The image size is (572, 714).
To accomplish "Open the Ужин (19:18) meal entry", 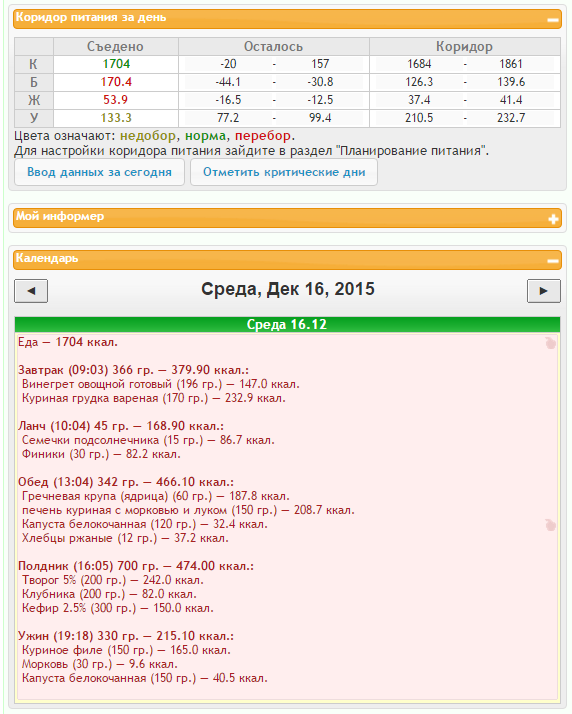I will (x=126, y=636).
